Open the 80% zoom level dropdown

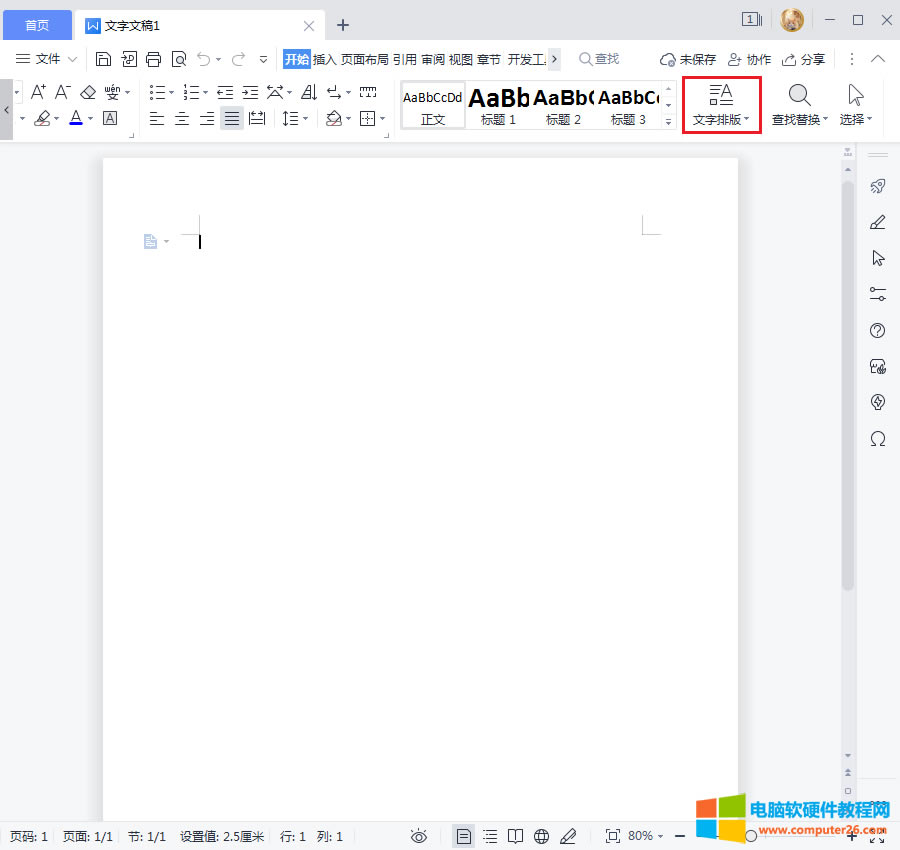646,836
